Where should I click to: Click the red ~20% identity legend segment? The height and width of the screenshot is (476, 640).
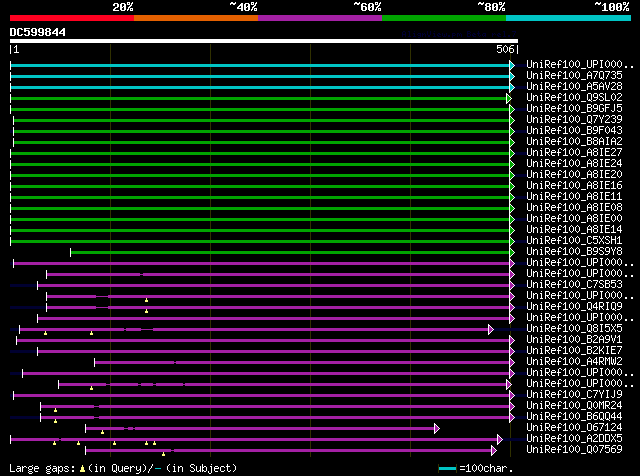click(x=72, y=18)
